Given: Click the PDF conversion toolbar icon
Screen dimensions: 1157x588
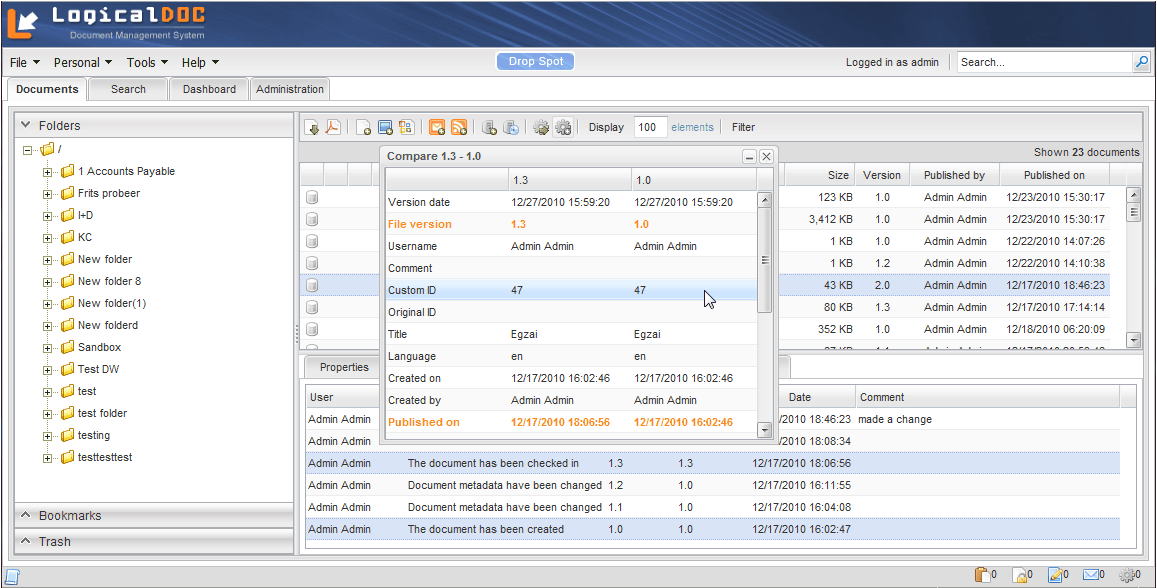Looking at the screenshot, I should click(334, 128).
